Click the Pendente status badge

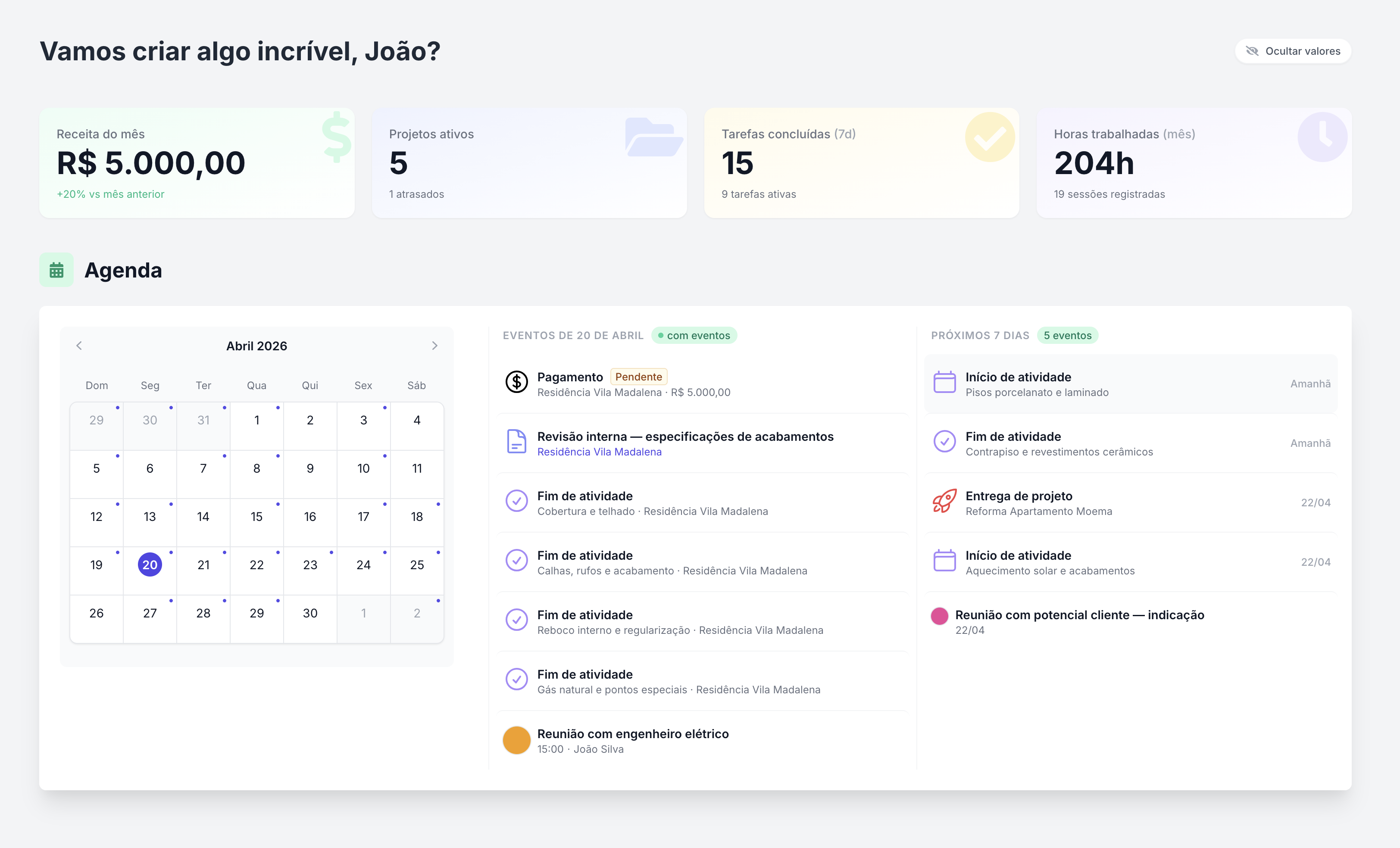[x=639, y=377]
